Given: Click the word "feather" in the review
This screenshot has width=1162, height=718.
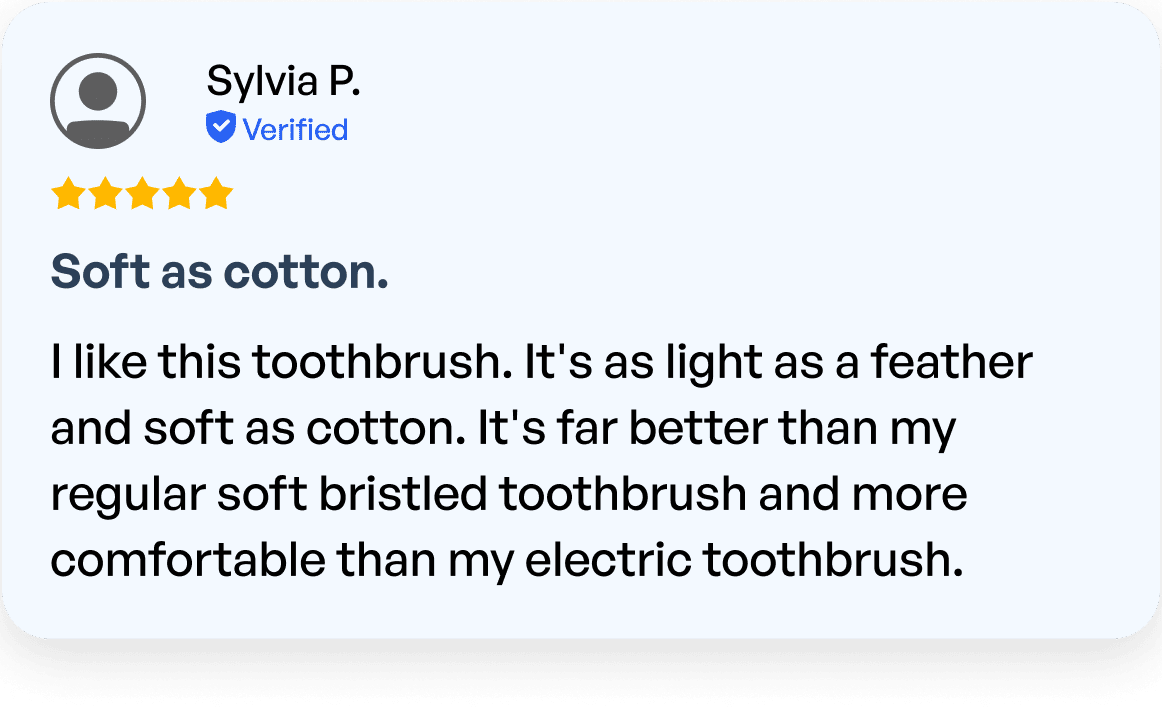Looking at the screenshot, I should pyautogui.click(x=951, y=363).
